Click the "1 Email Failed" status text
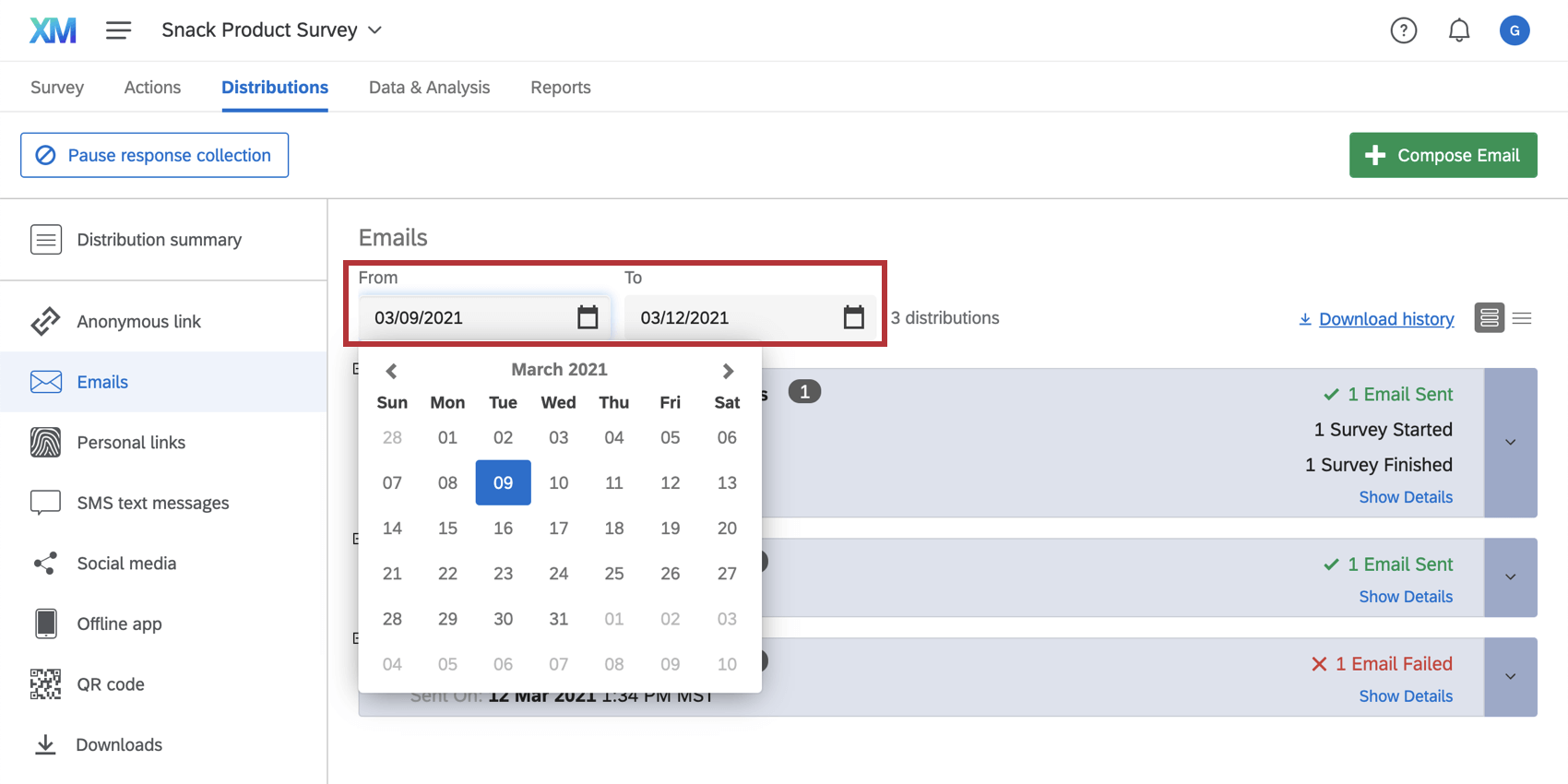This screenshot has width=1568, height=784. click(1394, 664)
